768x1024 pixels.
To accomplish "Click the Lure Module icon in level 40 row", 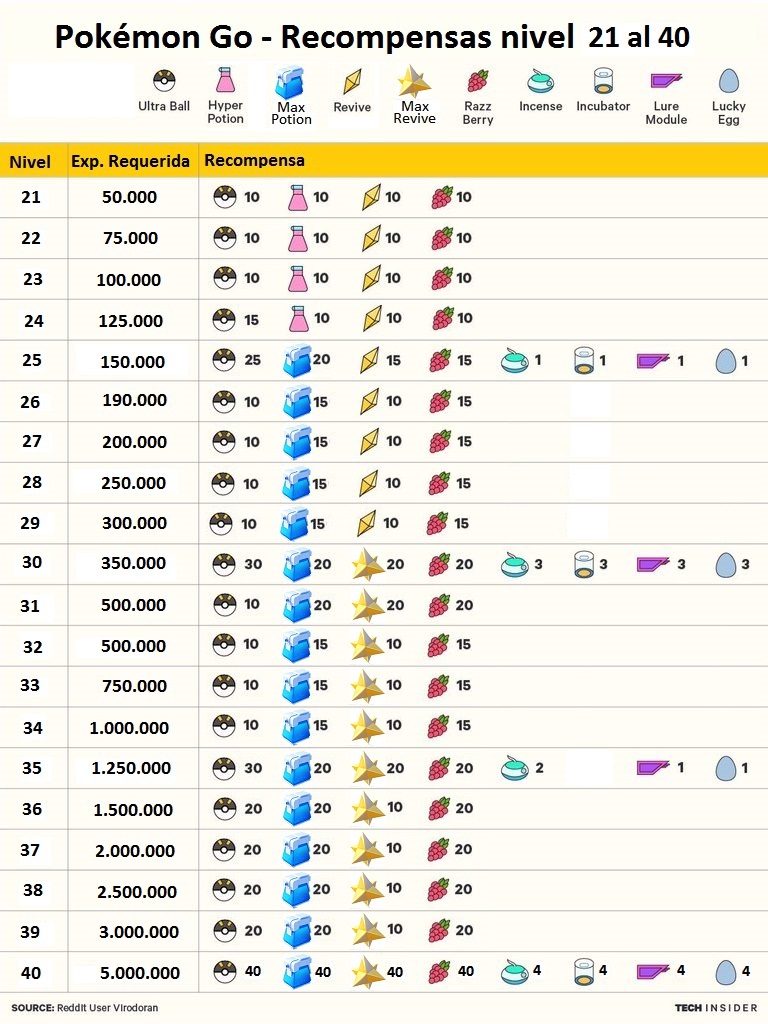I will coord(653,972).
